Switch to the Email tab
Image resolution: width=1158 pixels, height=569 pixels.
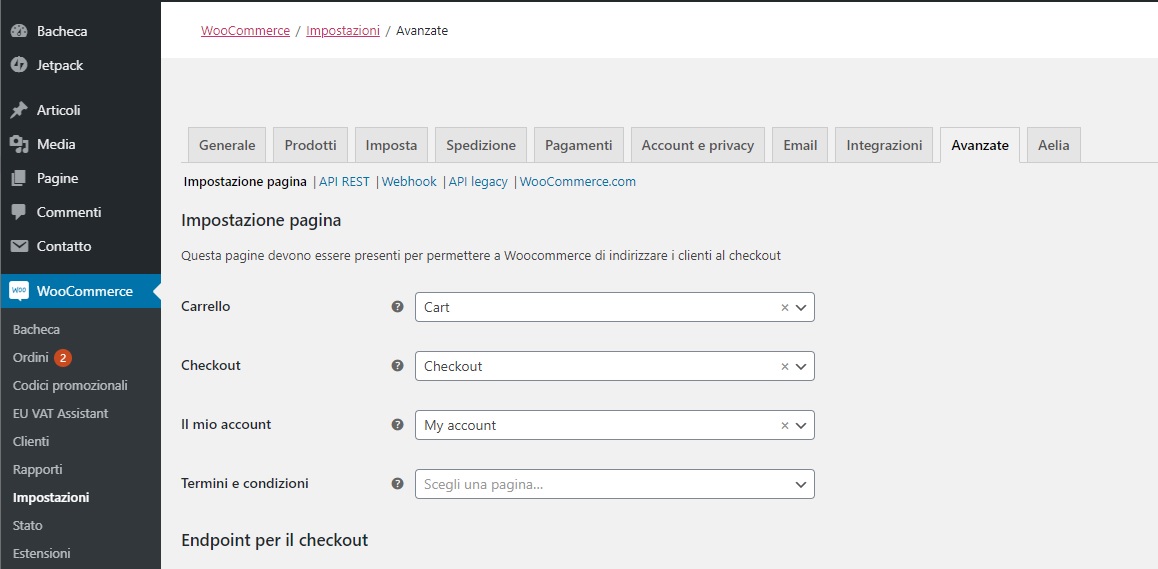click(801, 145)
